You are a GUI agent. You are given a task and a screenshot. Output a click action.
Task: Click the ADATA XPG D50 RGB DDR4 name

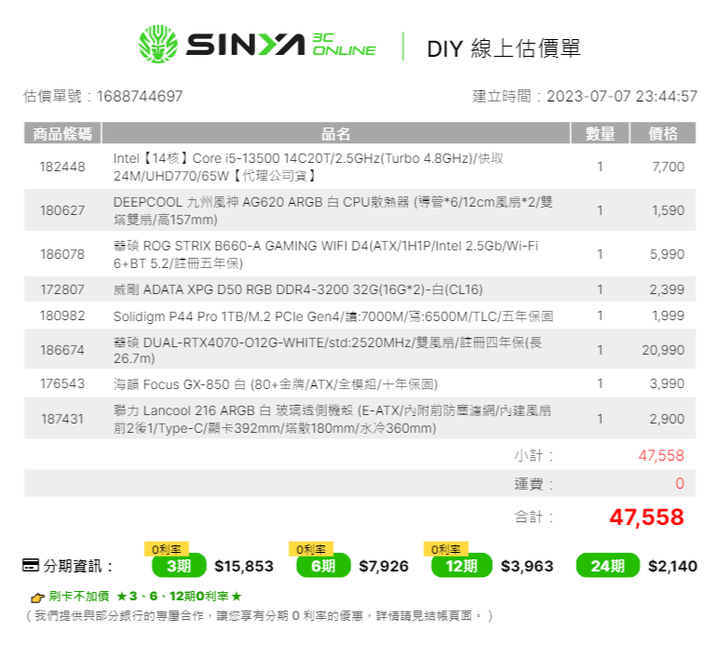298,289
